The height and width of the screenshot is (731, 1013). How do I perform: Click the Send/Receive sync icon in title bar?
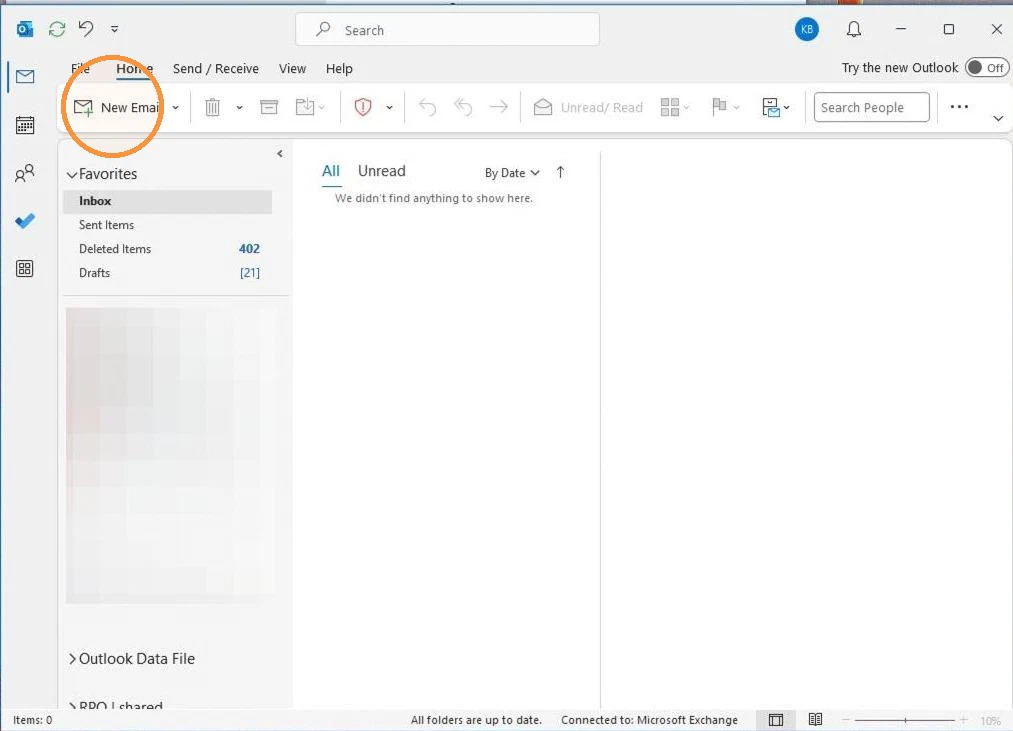click(57, 29)
